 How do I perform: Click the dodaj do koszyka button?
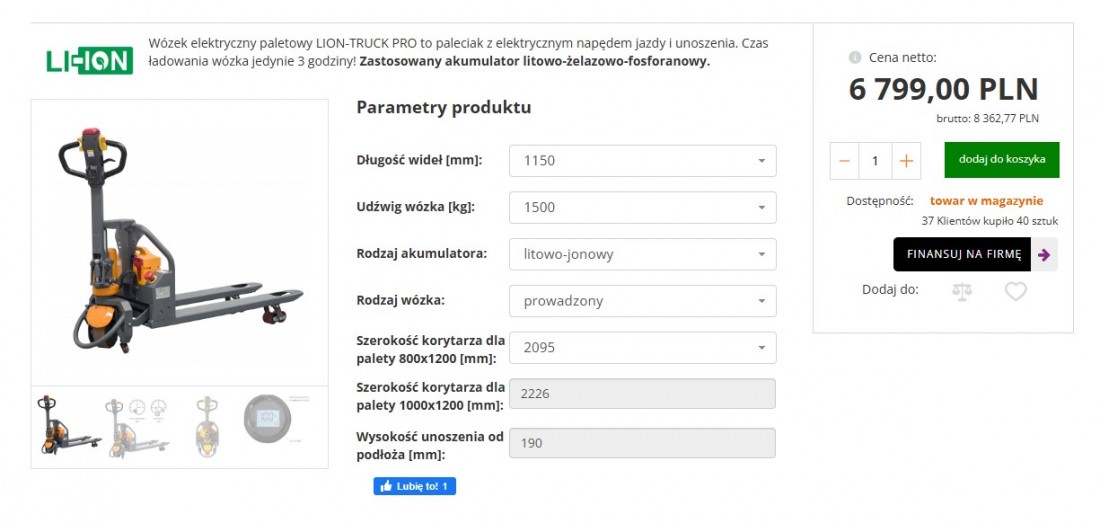1002,160
